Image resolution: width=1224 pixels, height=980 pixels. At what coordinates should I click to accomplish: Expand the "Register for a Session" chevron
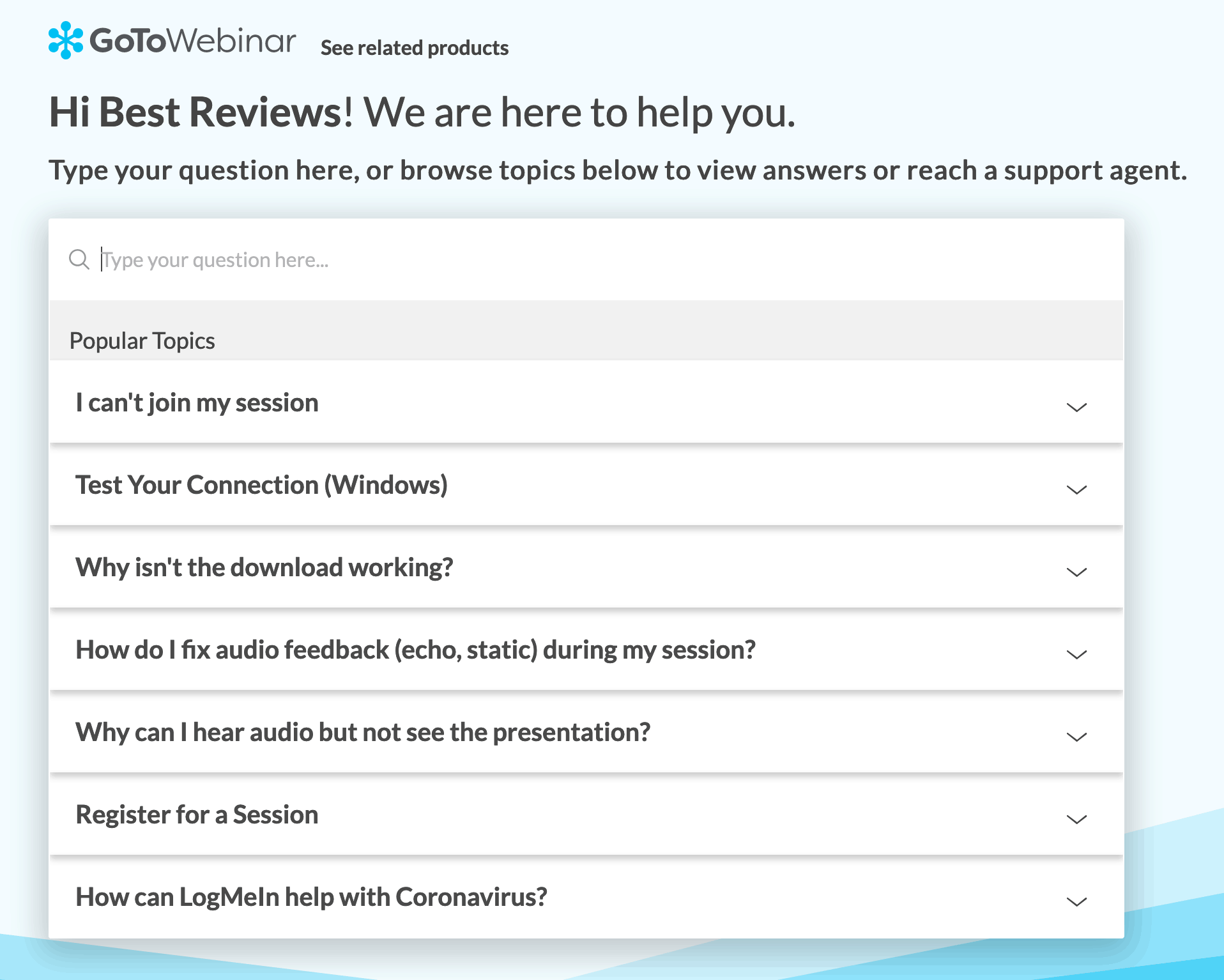[1077, 819]
